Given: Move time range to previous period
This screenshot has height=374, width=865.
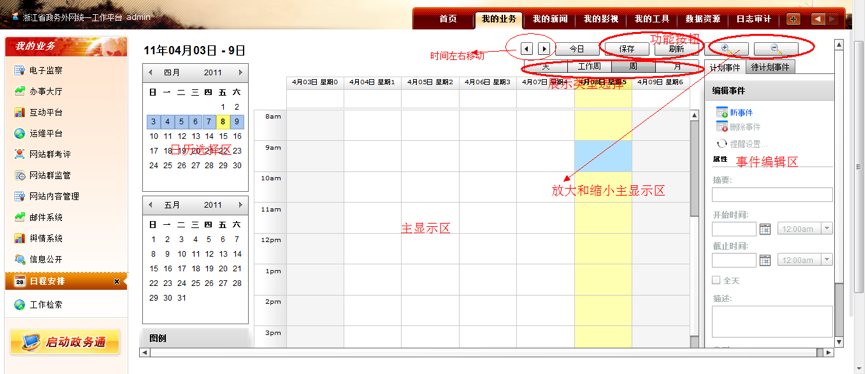Looking at the screenshot, I should [x=527, y=49].
